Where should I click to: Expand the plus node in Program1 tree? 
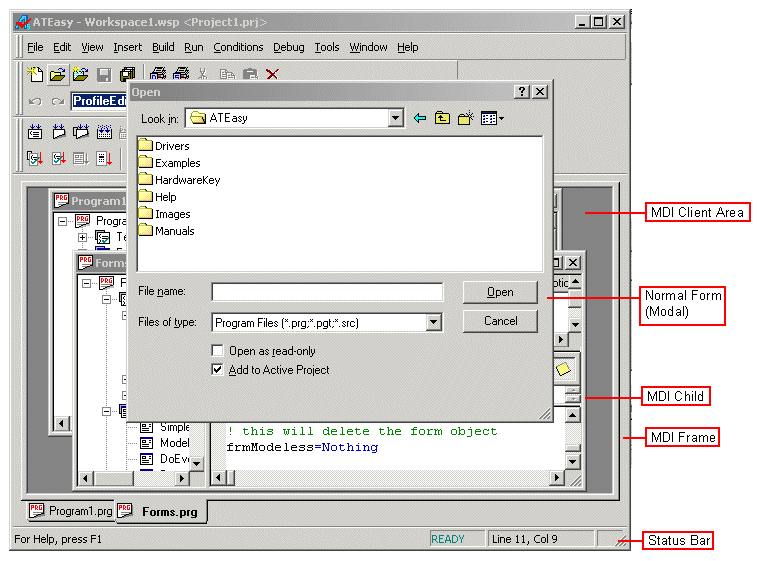(83, 237)
